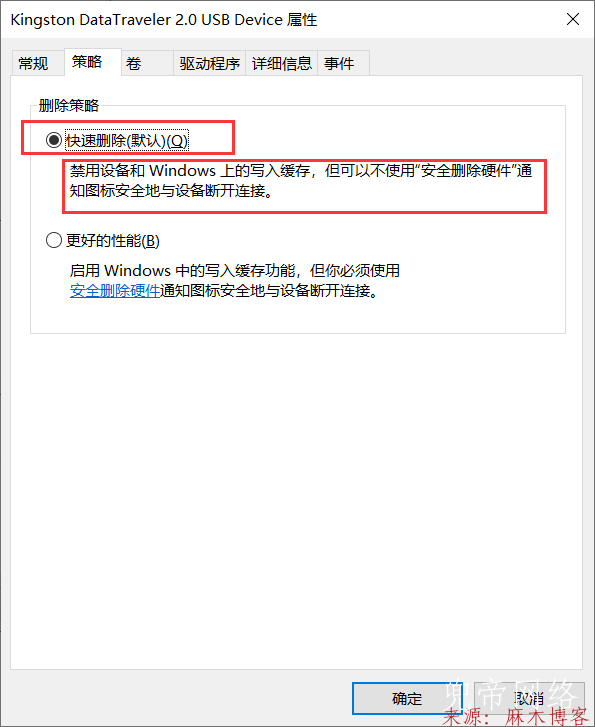This screenshot has height=727, width=595.
Task: Click the Kingston DataTraveler title bar text
Action: pyautogui.click(x=164, y=20)
